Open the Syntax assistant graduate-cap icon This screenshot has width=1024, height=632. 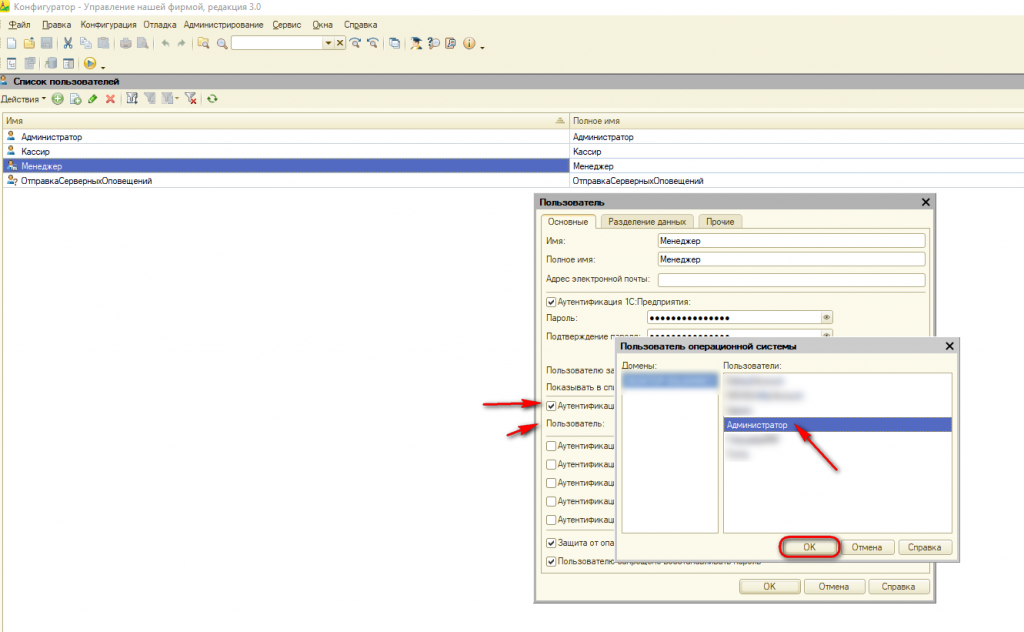tap(415, 43)
